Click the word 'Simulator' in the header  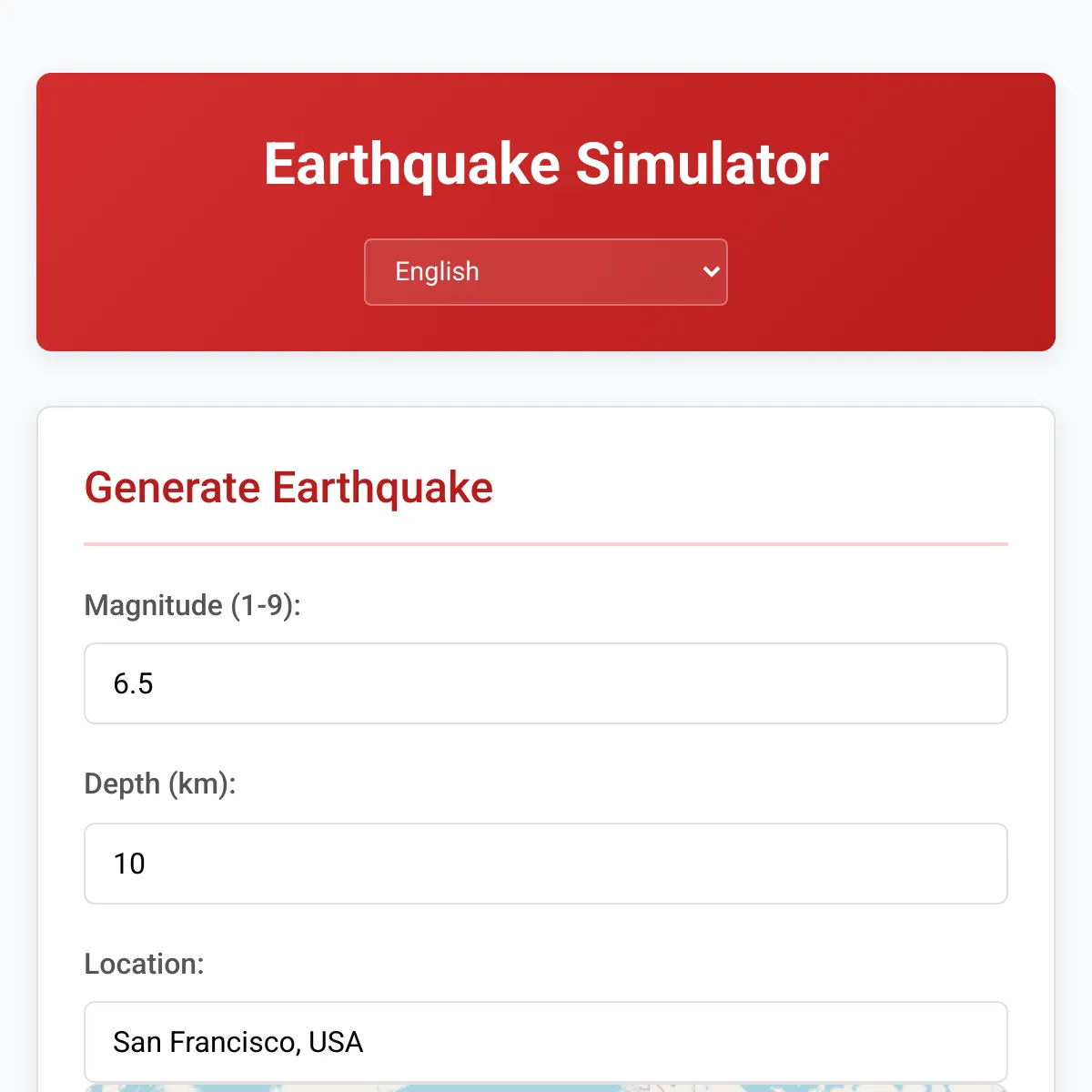coord(702,164)
